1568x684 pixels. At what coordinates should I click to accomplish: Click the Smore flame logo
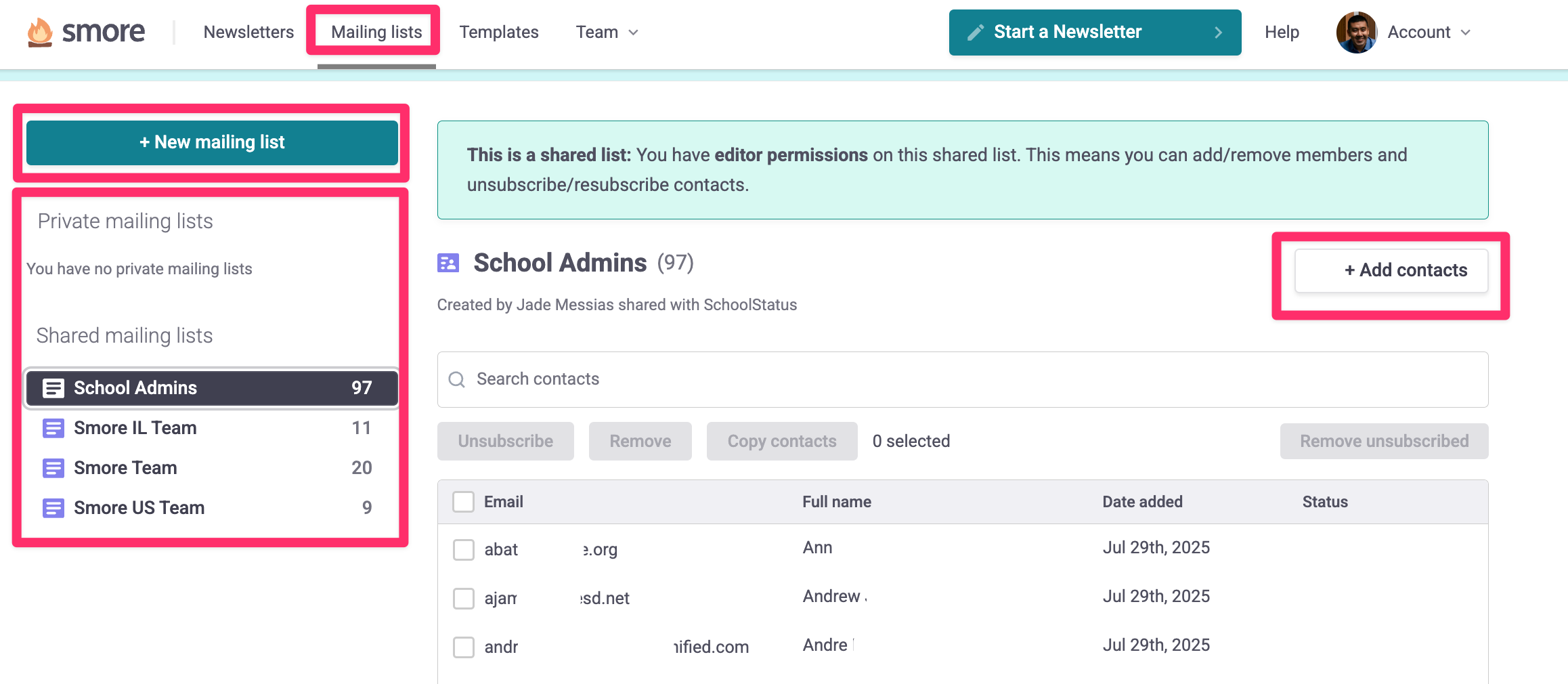[40, 32]
